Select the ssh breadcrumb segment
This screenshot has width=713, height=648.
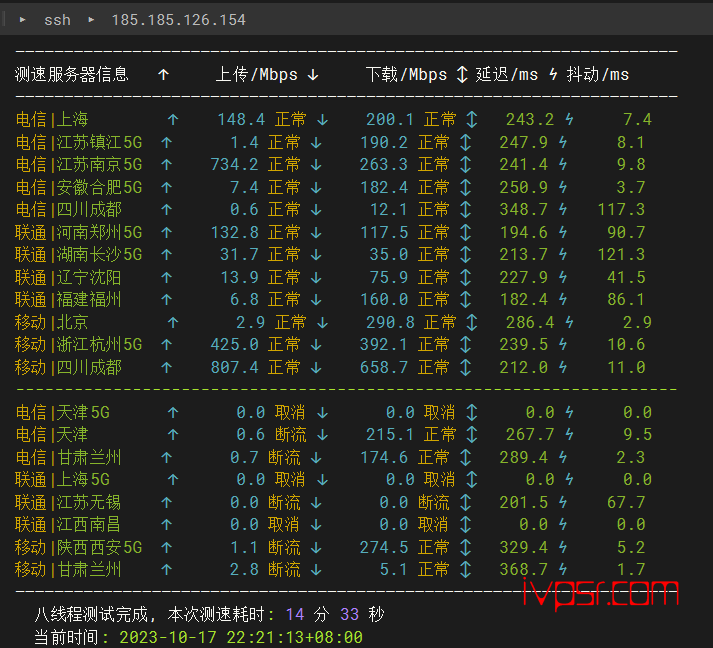tap(57, 20)
